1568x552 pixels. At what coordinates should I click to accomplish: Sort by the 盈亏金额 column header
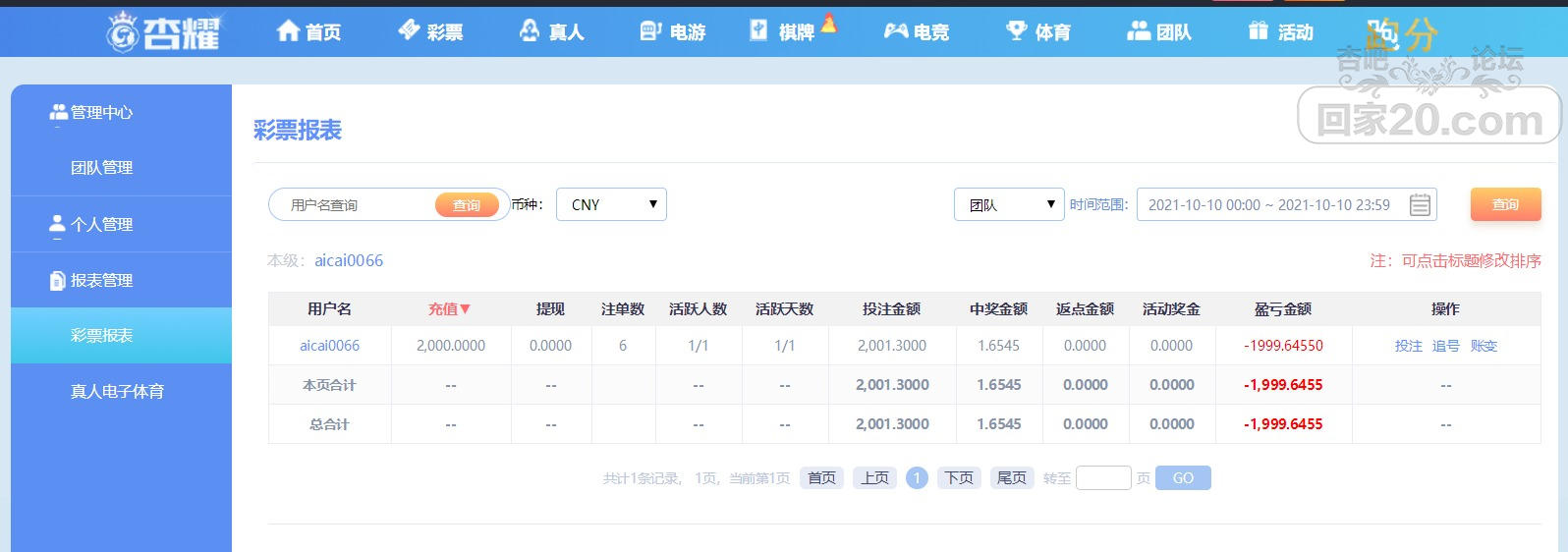(1283, 308)
